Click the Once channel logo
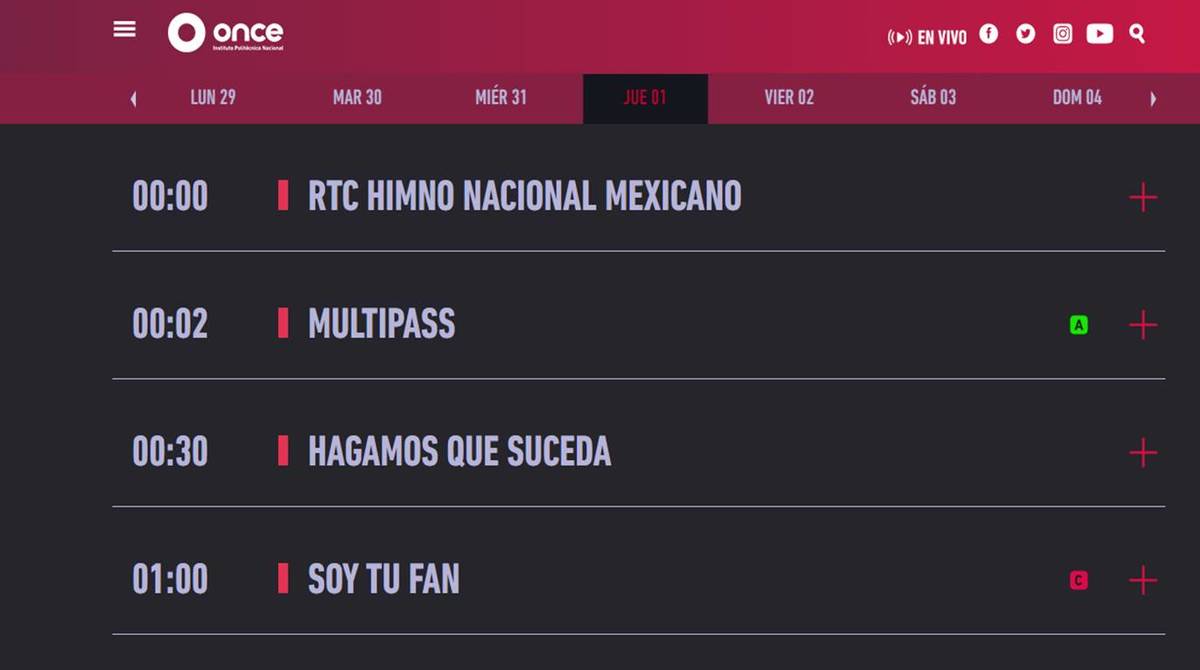This screenshot has height=670, width=1200. (x=226, y=33)
